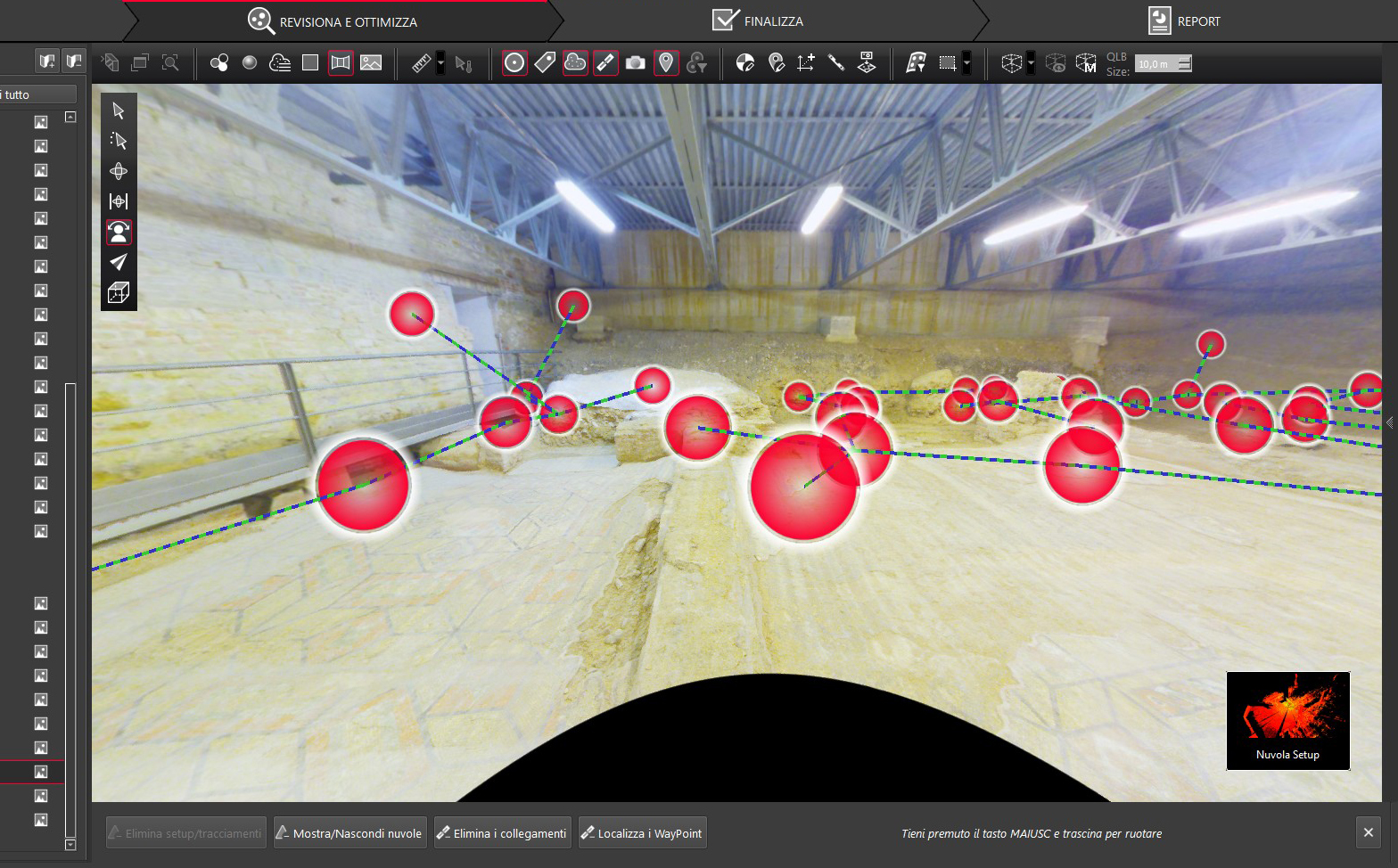Toggle panoramic view display mode
The image size is (1398, 868).
tap(341, 63)
